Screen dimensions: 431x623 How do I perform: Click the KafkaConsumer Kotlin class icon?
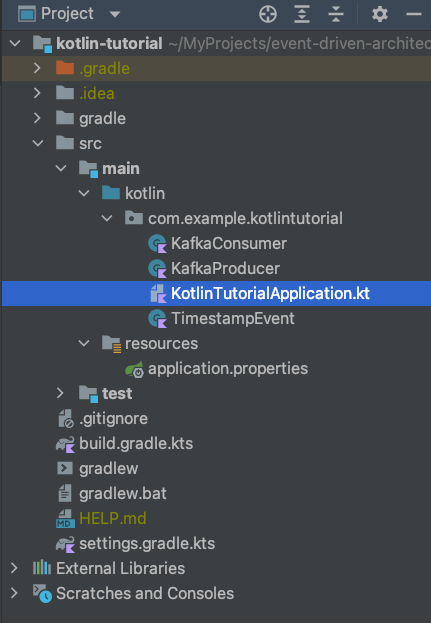click(157, 244)
